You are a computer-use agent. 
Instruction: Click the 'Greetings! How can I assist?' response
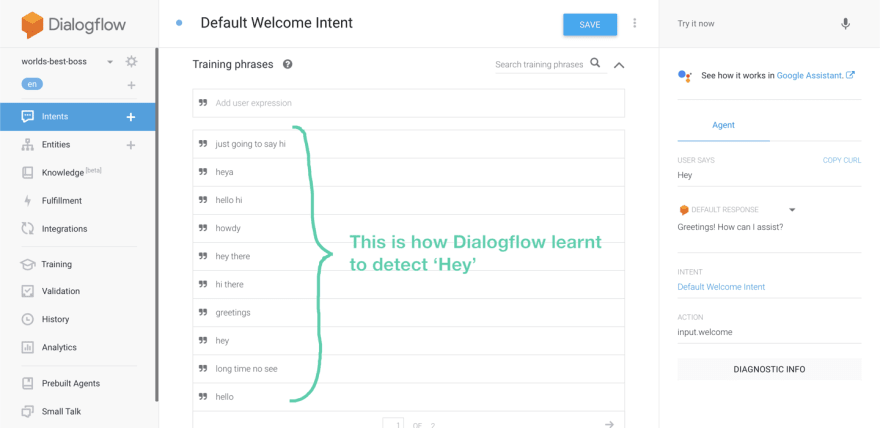(x=732, y=228)
